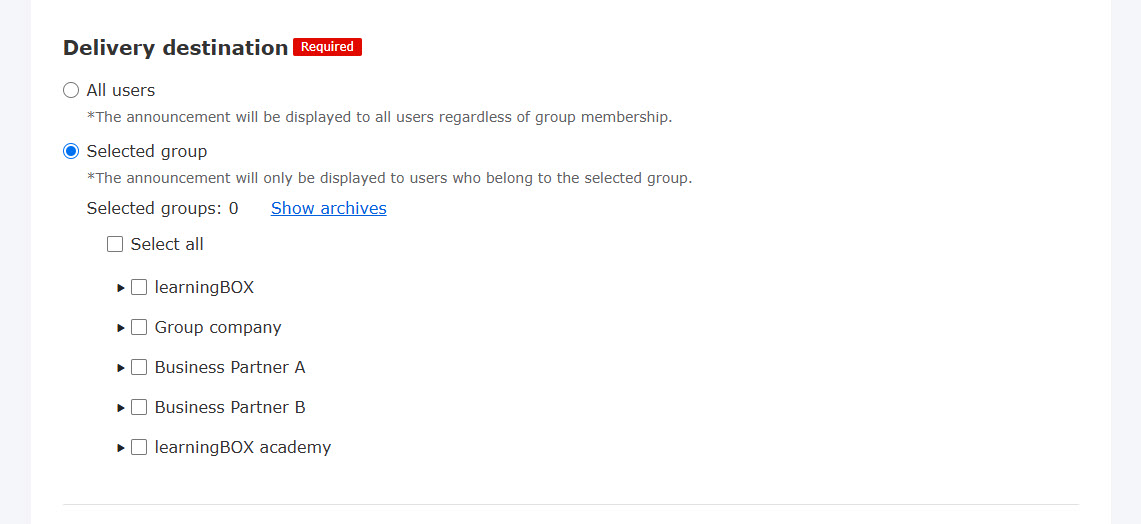Click the Business Partner B label text

(230, 407)
